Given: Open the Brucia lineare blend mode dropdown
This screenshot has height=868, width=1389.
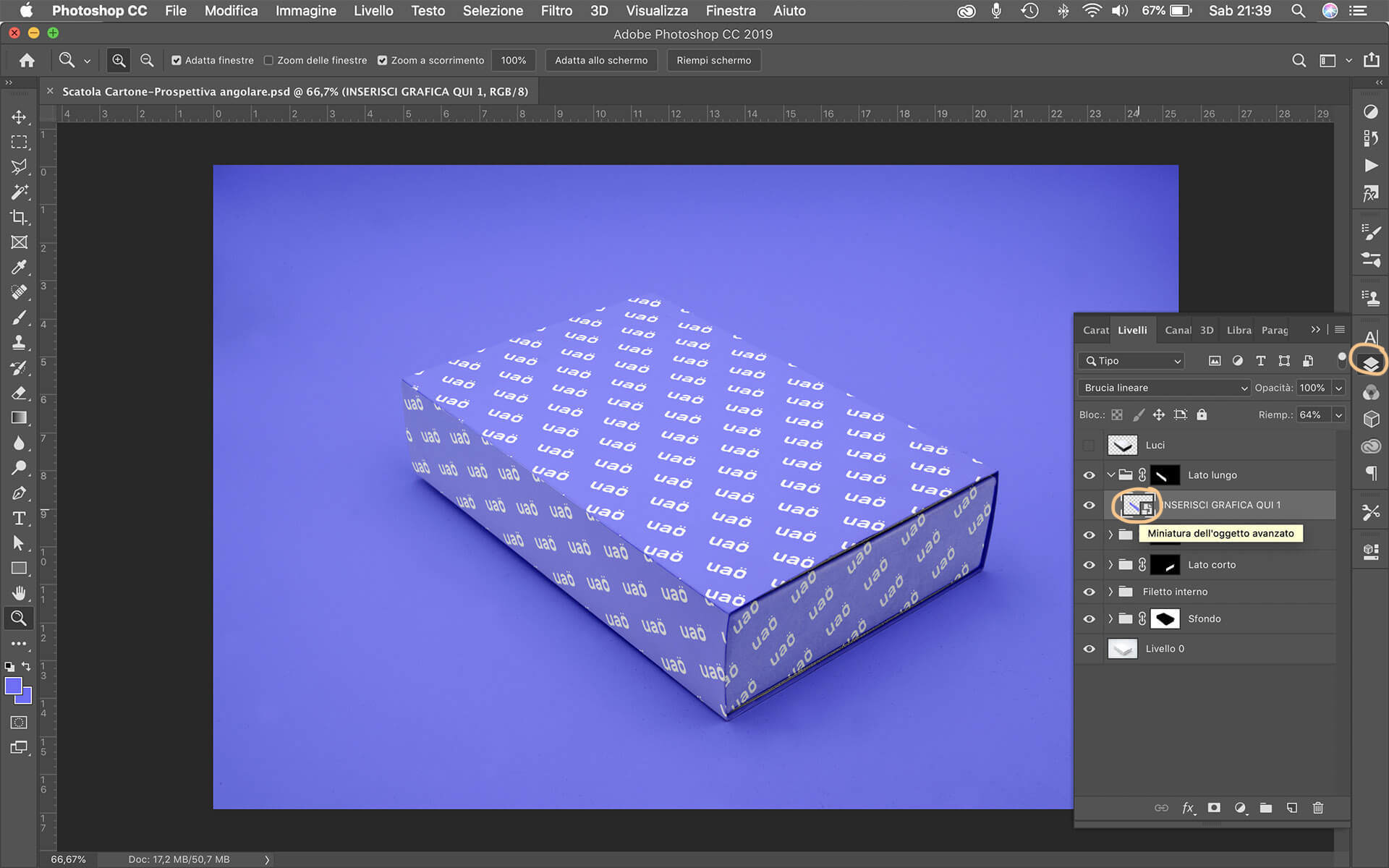Looking at the screenshot, I should click(1163, 388).
